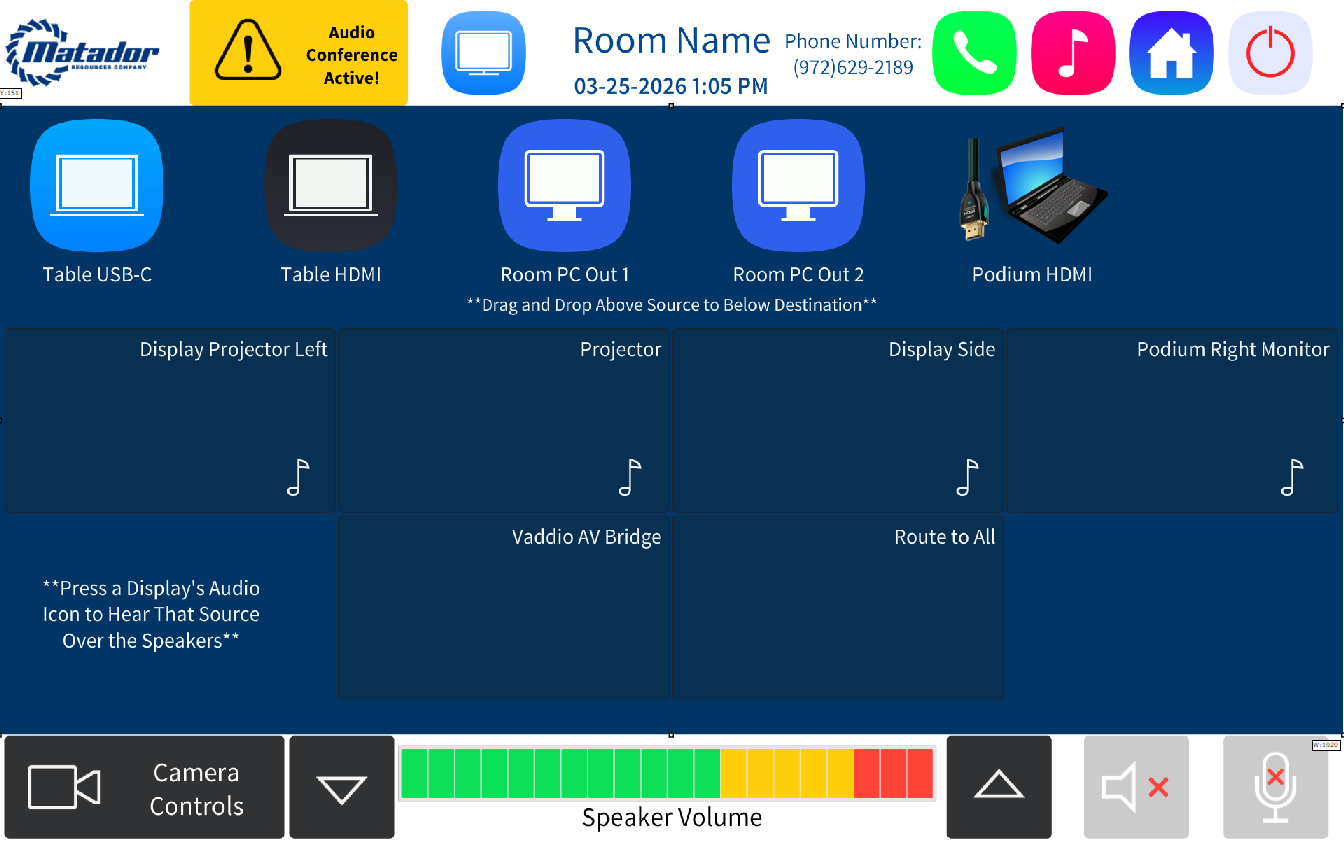Lower speaker volume with the down arrow
The height and width of the screenshot is (844, 1344).
pyautogui.click(x=341, y=787)
